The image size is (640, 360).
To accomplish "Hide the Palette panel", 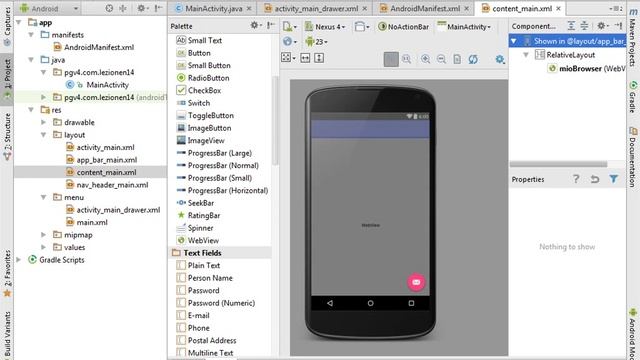I will [270, 25].
